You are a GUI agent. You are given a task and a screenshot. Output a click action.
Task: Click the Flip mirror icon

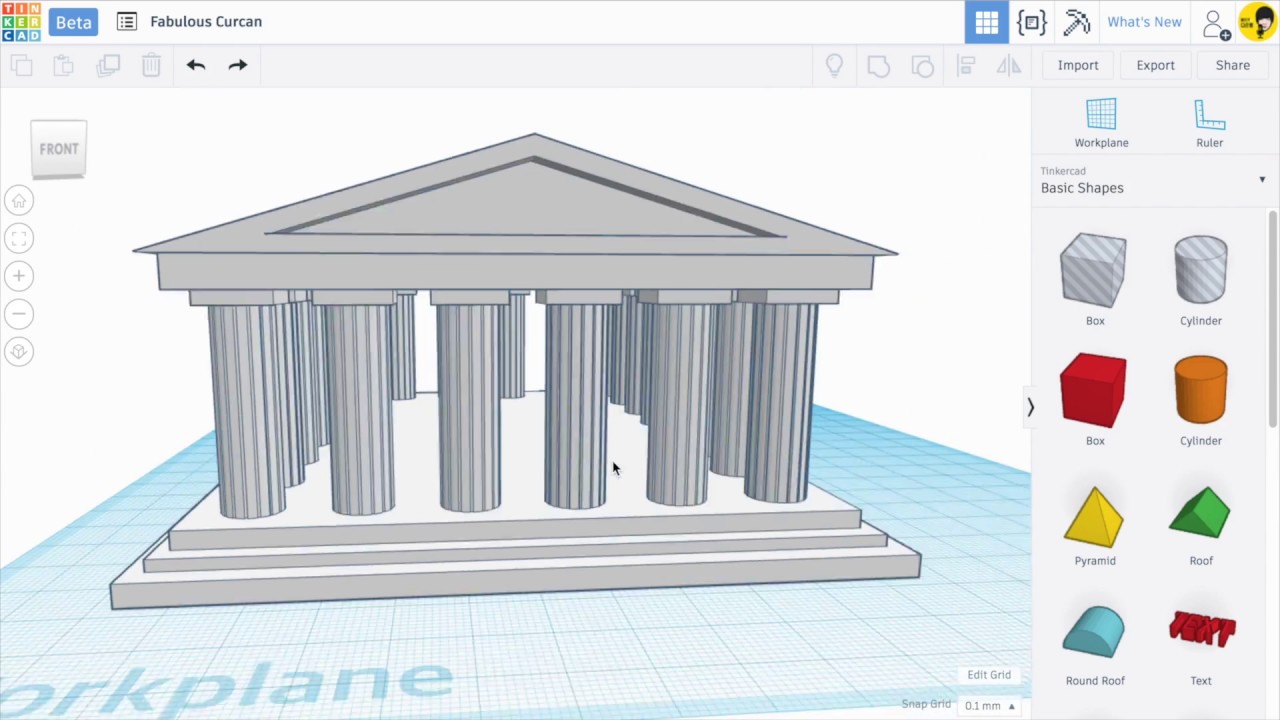coord(1009,66)
